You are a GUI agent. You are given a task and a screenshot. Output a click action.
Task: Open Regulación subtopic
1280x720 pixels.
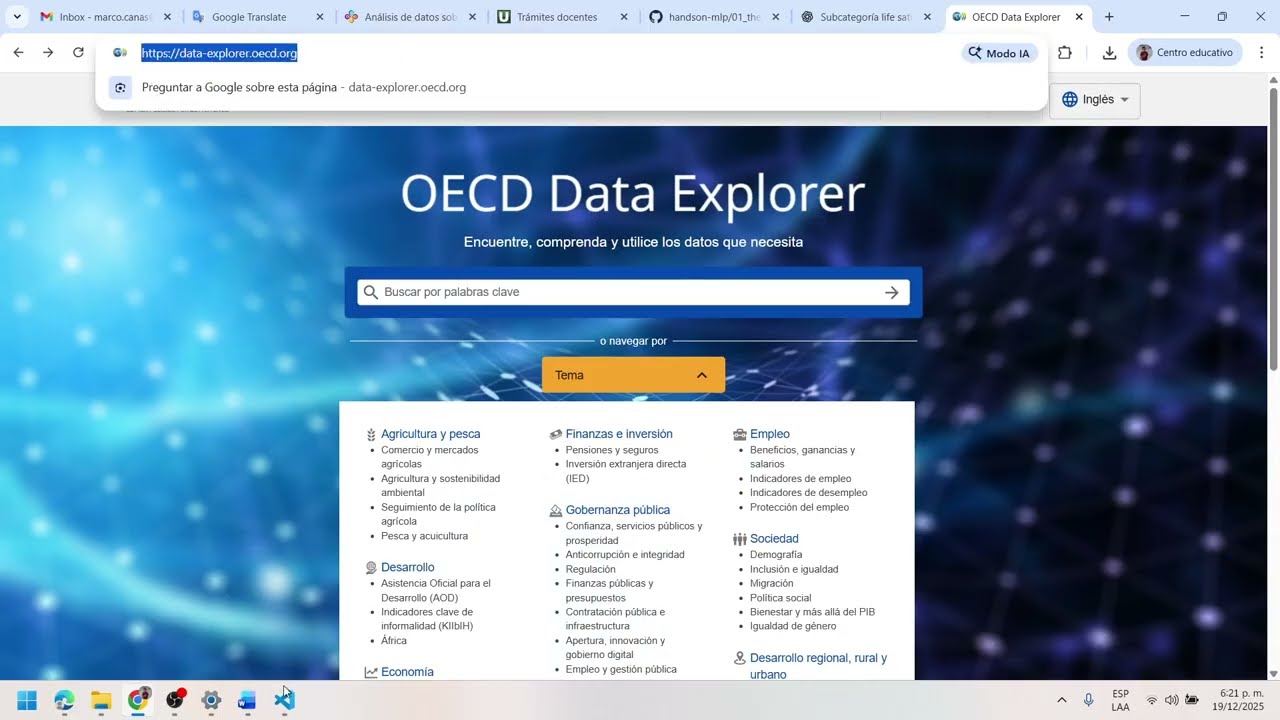point(590,569)
